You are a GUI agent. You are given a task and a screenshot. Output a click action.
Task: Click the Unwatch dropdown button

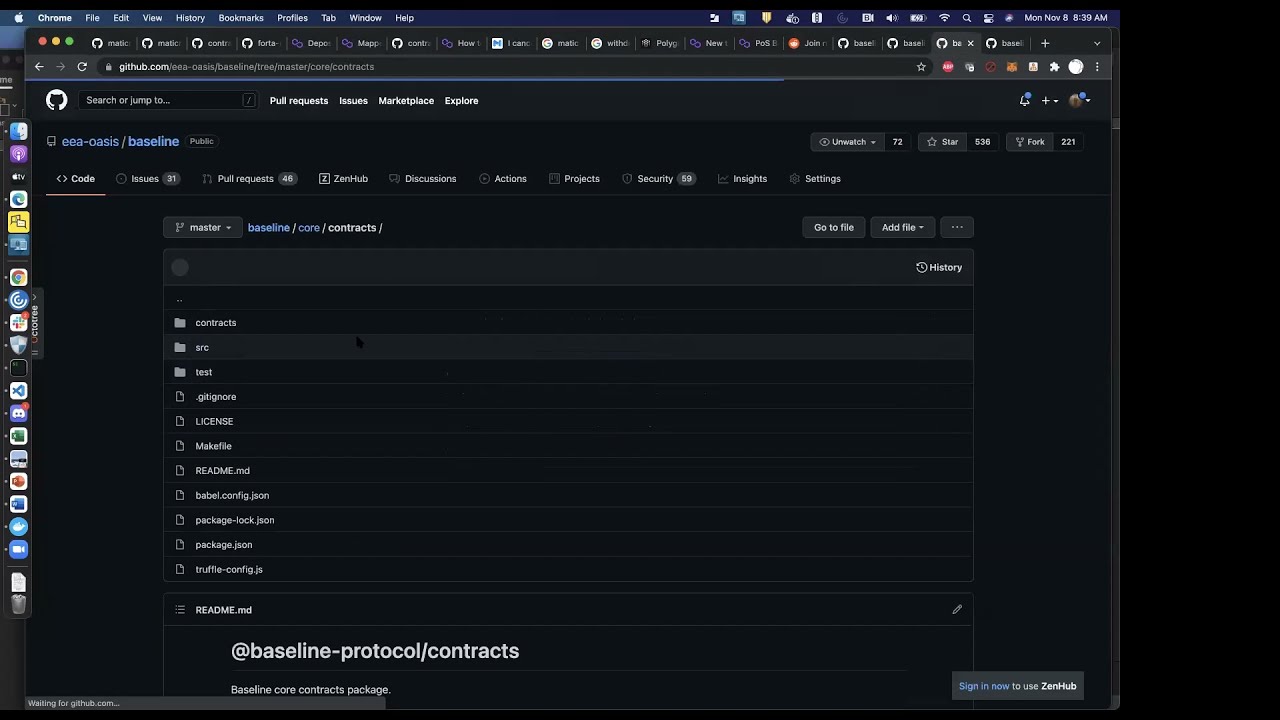click(x=847, y=142)
